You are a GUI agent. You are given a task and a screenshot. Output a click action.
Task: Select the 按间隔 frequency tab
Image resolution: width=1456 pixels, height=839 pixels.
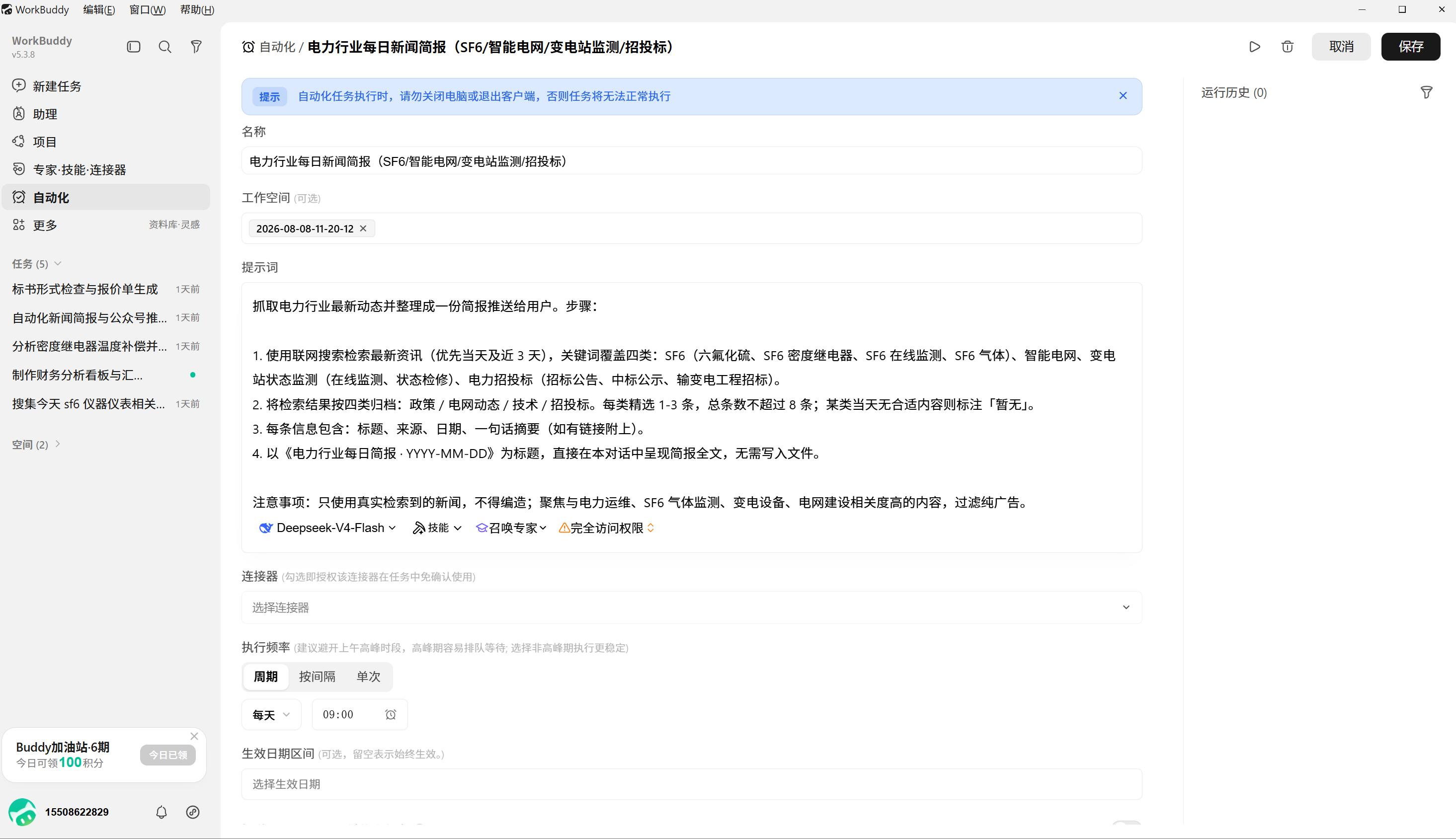tap(317, 677)
